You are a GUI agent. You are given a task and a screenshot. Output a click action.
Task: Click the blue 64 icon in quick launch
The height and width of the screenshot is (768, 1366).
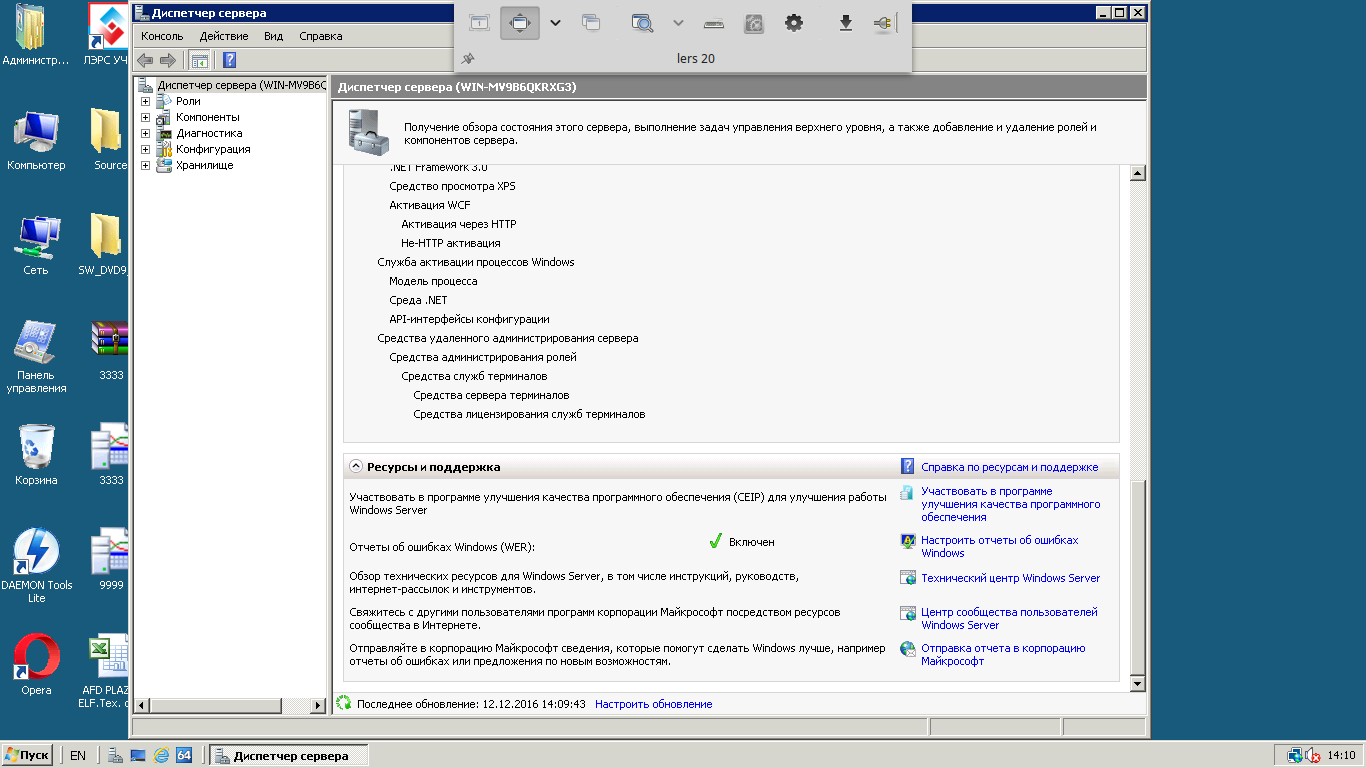(x=184, y=755)
